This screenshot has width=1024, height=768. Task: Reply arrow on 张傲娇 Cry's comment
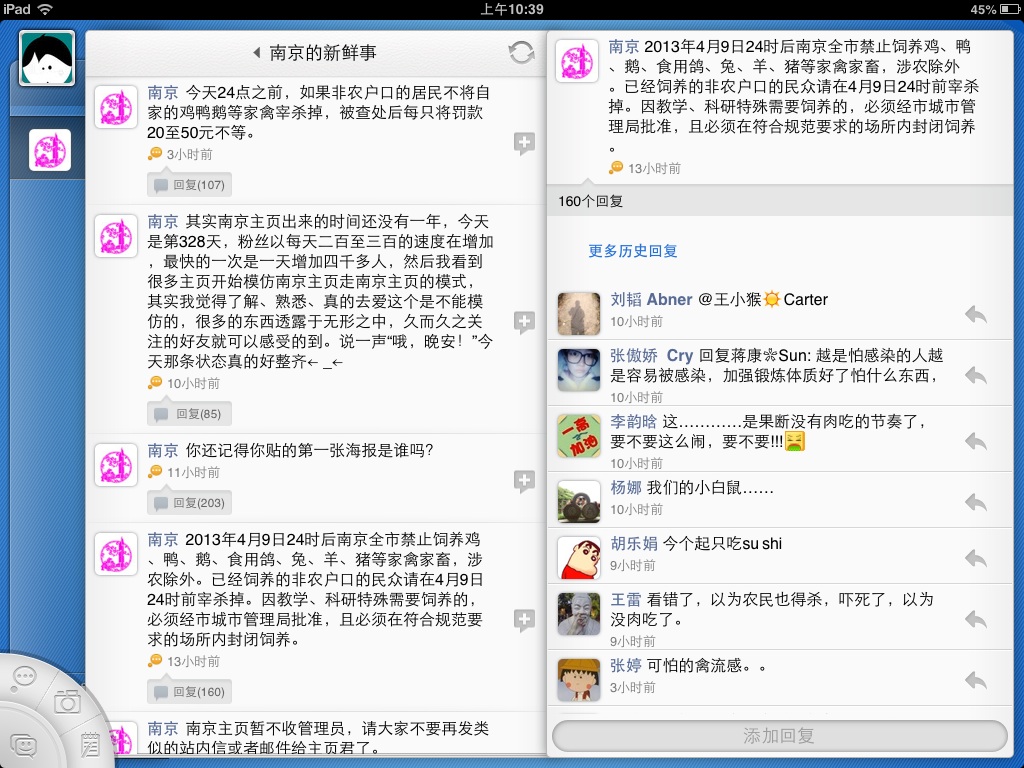pos(976,376)
